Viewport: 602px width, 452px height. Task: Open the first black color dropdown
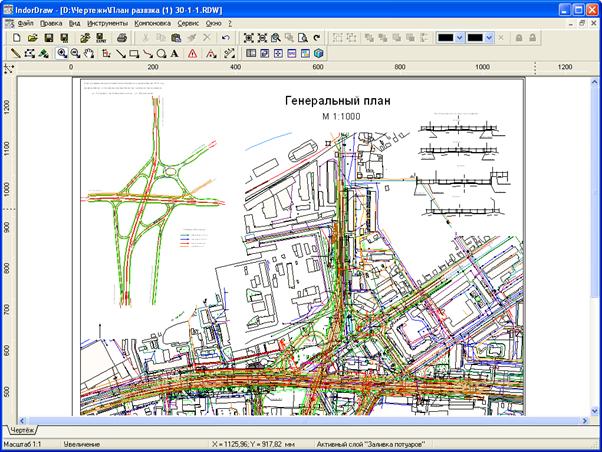tap(459, 37)
